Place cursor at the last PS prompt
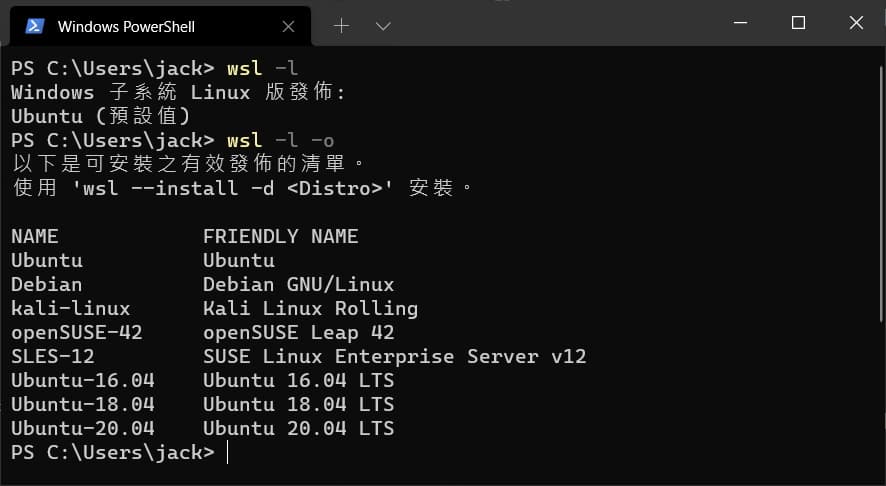Viewport: 886px width, 486px height. [x=227, y=453]
